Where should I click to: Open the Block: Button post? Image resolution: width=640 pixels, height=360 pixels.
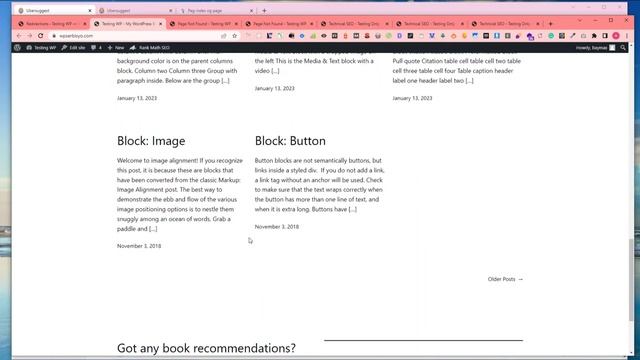pos(290,141)
